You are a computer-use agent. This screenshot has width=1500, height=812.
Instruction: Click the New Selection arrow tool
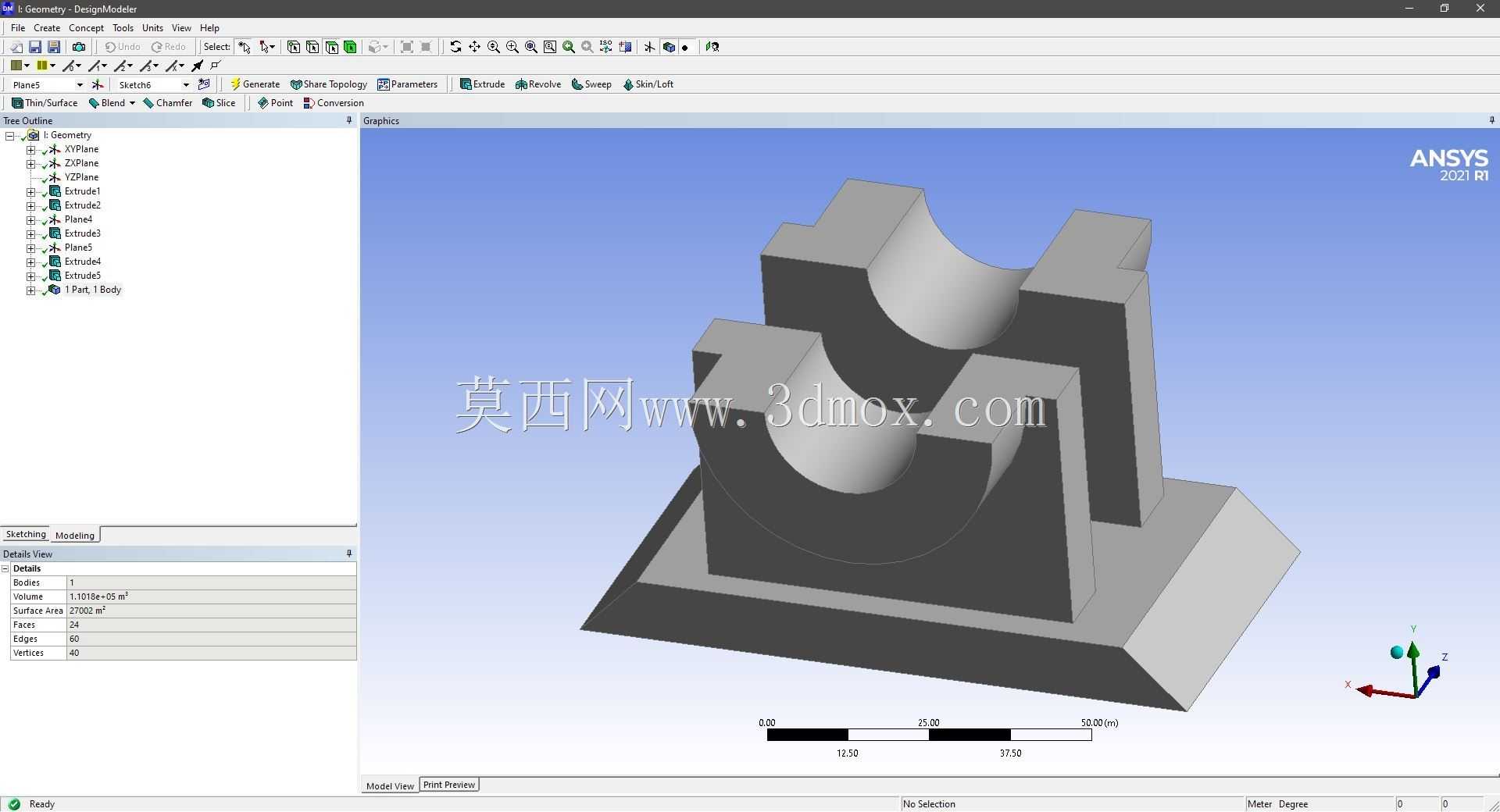pos(245,47)
